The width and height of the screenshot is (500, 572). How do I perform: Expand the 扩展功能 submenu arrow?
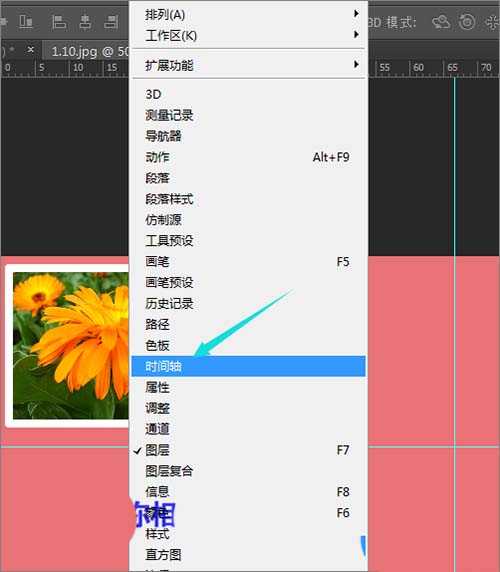click(x=356, y=65)
